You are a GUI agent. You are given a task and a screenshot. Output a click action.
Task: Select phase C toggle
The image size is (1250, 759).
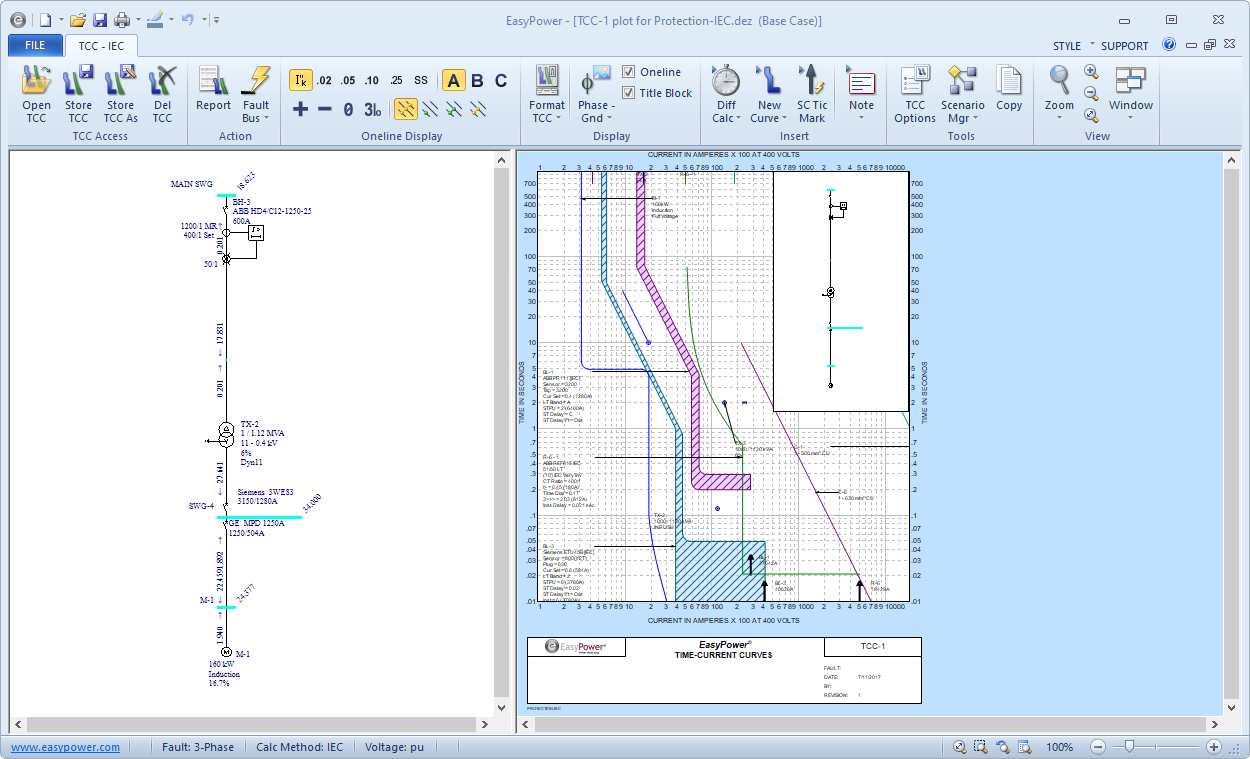point(501,81)
